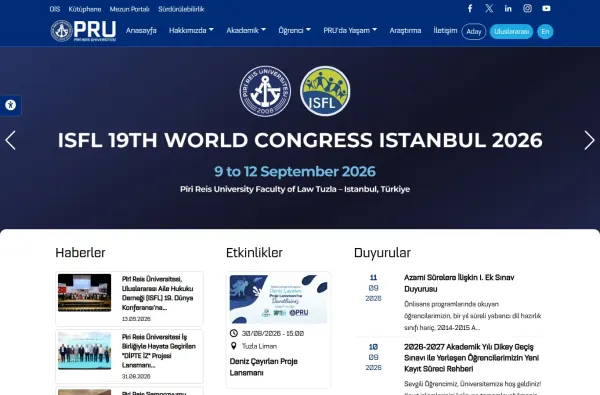This screenshot has height=395, width=600.
Task: Open the LinkedIn social icon
Action: (508, 8)
